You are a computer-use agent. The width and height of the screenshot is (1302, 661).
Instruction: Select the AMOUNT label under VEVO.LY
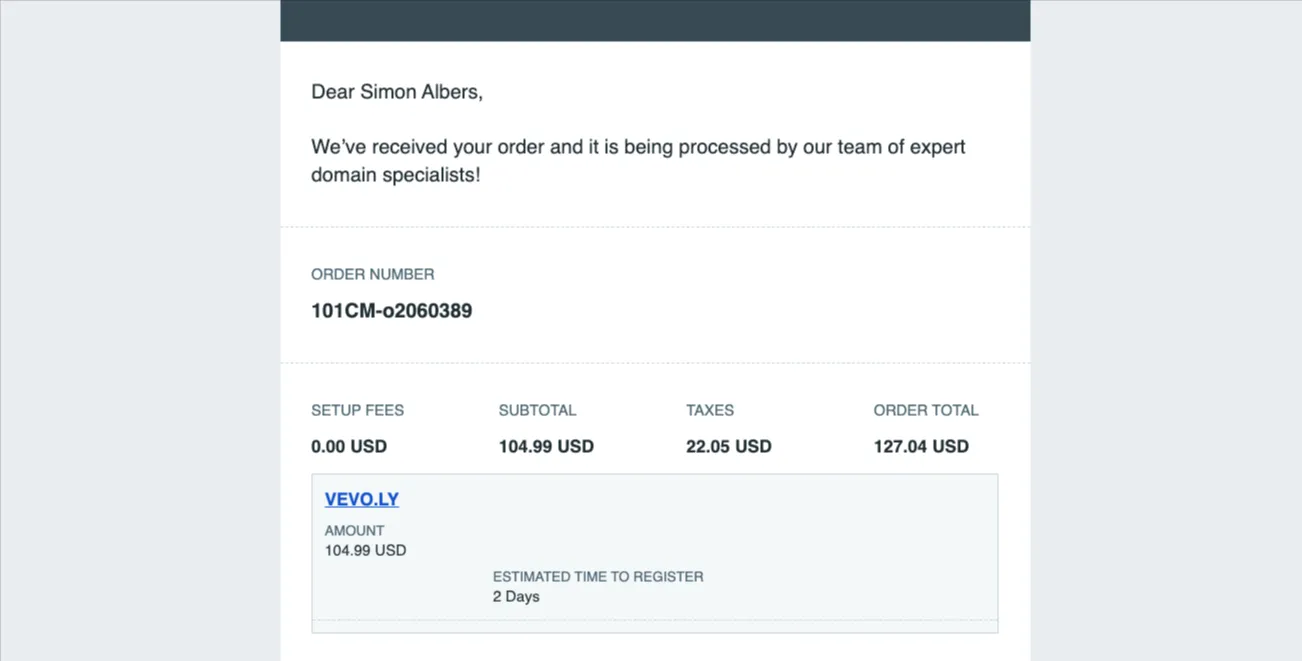(354, 531)
